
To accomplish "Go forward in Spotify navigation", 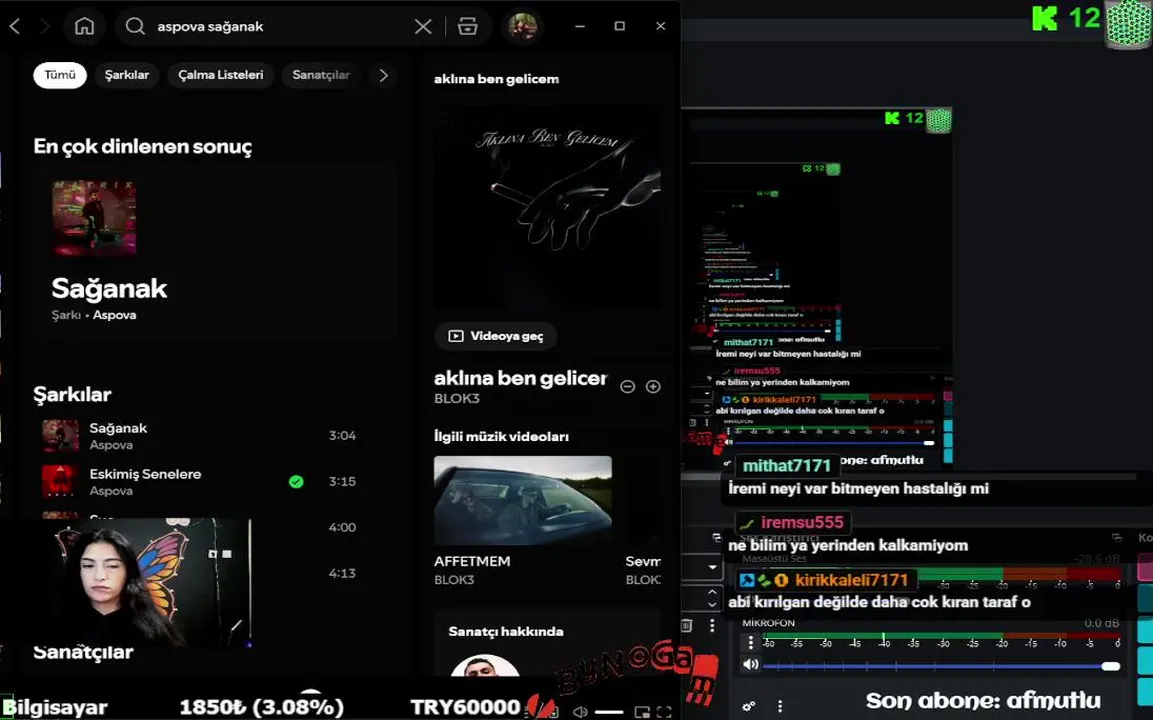I will click(x=45, y=26).
